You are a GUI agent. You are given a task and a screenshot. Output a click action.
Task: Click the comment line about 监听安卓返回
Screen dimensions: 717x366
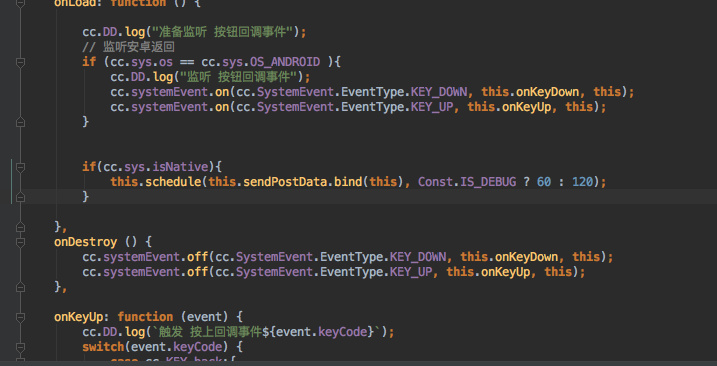point(128,47)
